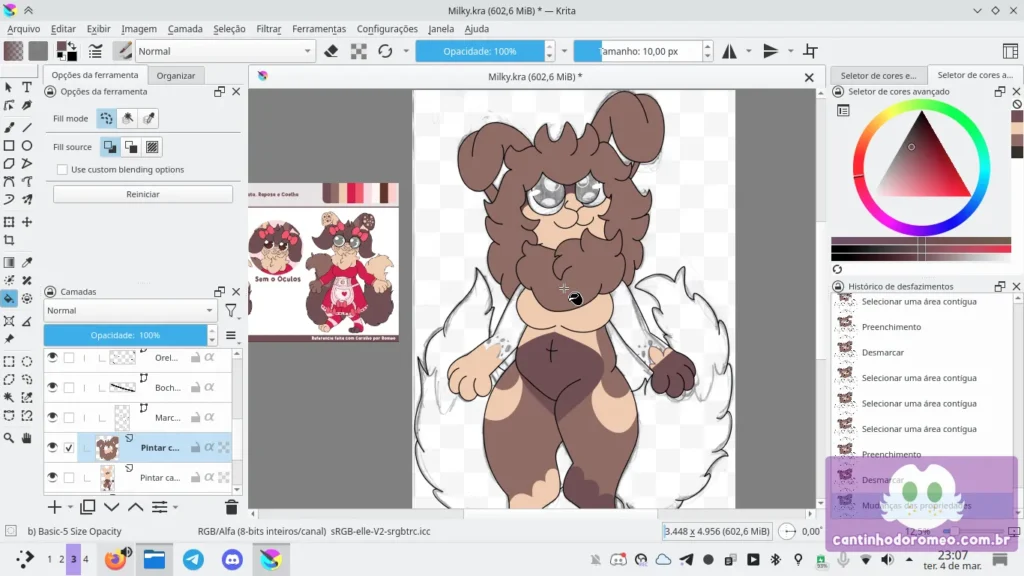The image size is (1024, 576).
Task: Open the Configurações menu
Action: (x=387, y=29)
